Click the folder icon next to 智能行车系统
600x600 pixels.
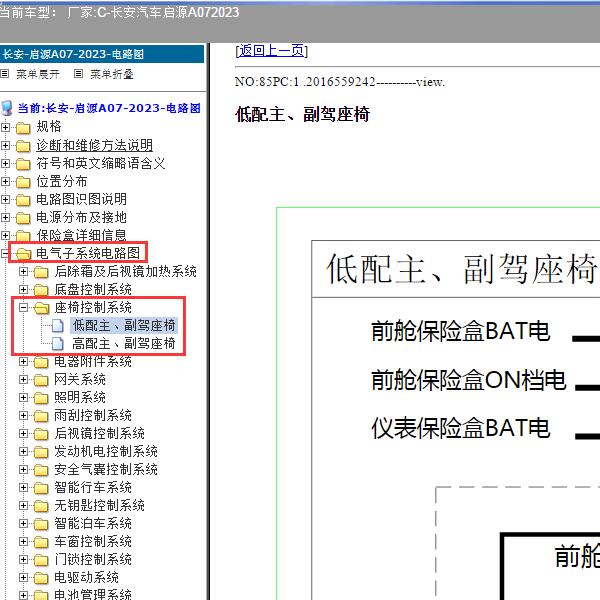pyautogui.click(x=41, y=488)
